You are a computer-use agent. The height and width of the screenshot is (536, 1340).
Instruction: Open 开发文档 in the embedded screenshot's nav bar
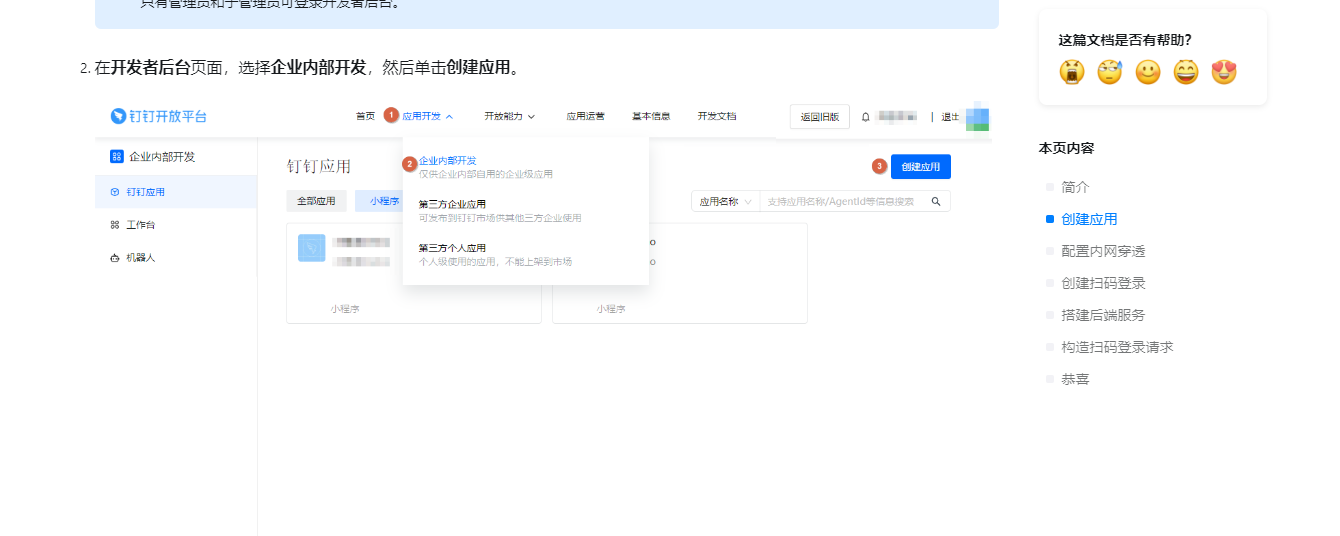[x=716, y=116]
